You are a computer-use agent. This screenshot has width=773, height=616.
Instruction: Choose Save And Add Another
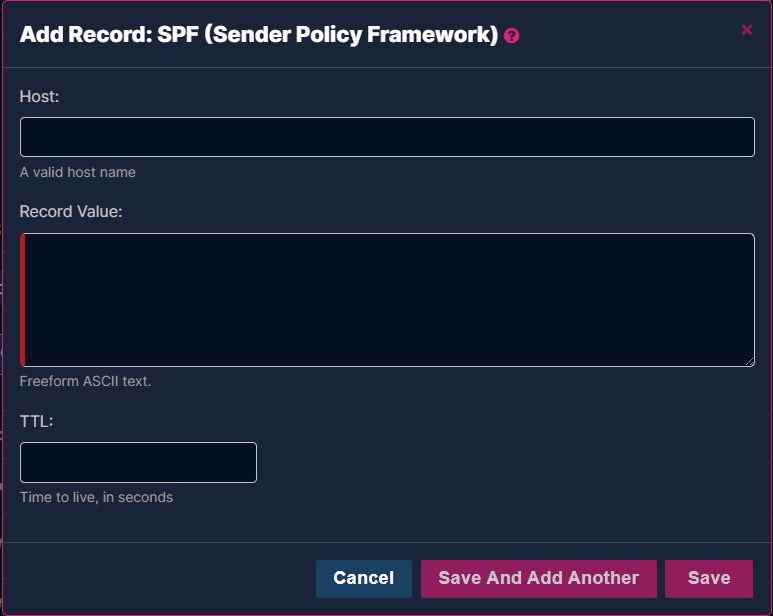click(538, 579)
